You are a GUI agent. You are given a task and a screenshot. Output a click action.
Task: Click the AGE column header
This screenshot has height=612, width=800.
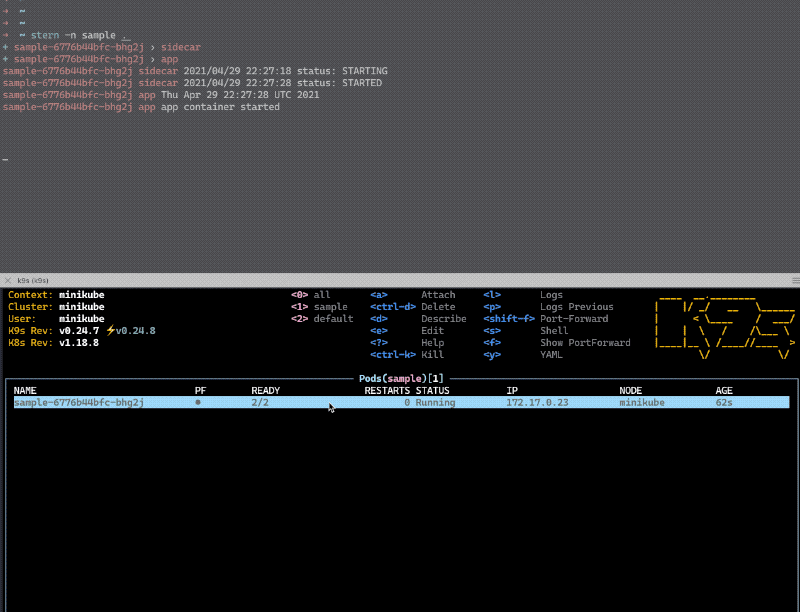tap(723, 391)
